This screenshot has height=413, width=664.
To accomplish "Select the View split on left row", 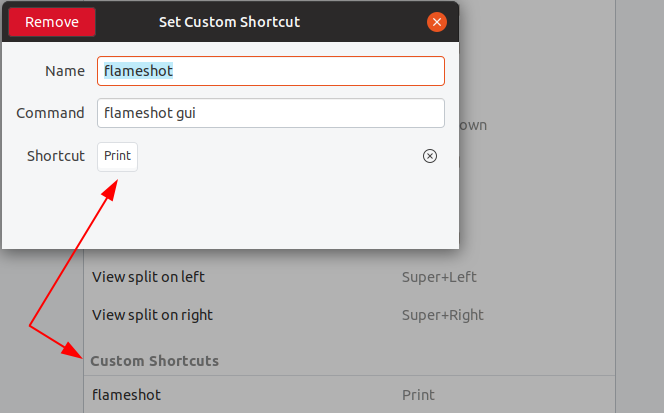I will tap(349, 277).
